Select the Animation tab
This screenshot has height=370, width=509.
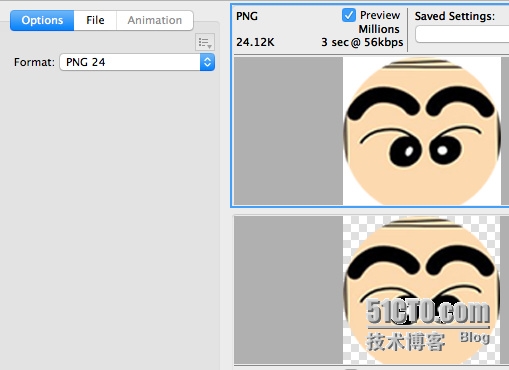point(155,20)
